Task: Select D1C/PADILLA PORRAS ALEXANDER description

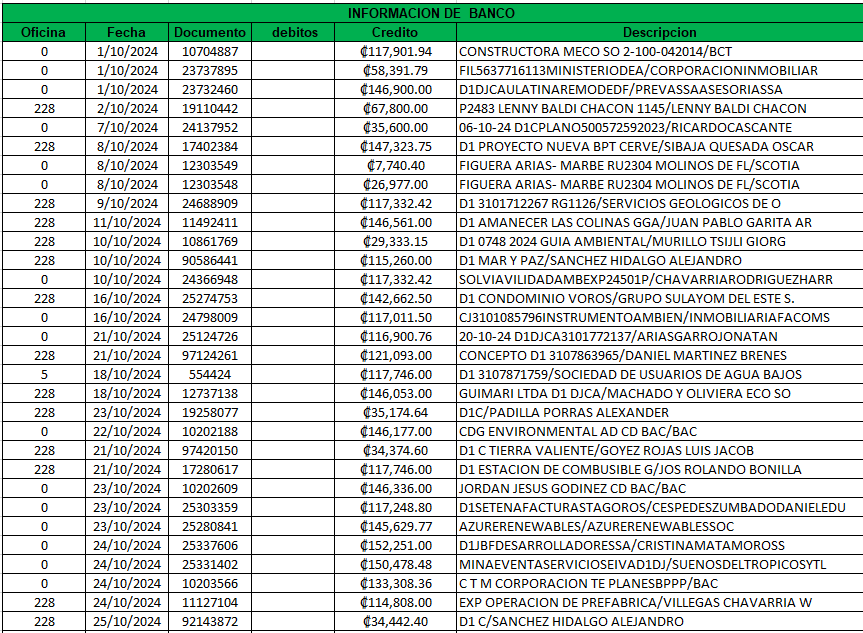Action: tap(660, 412)
